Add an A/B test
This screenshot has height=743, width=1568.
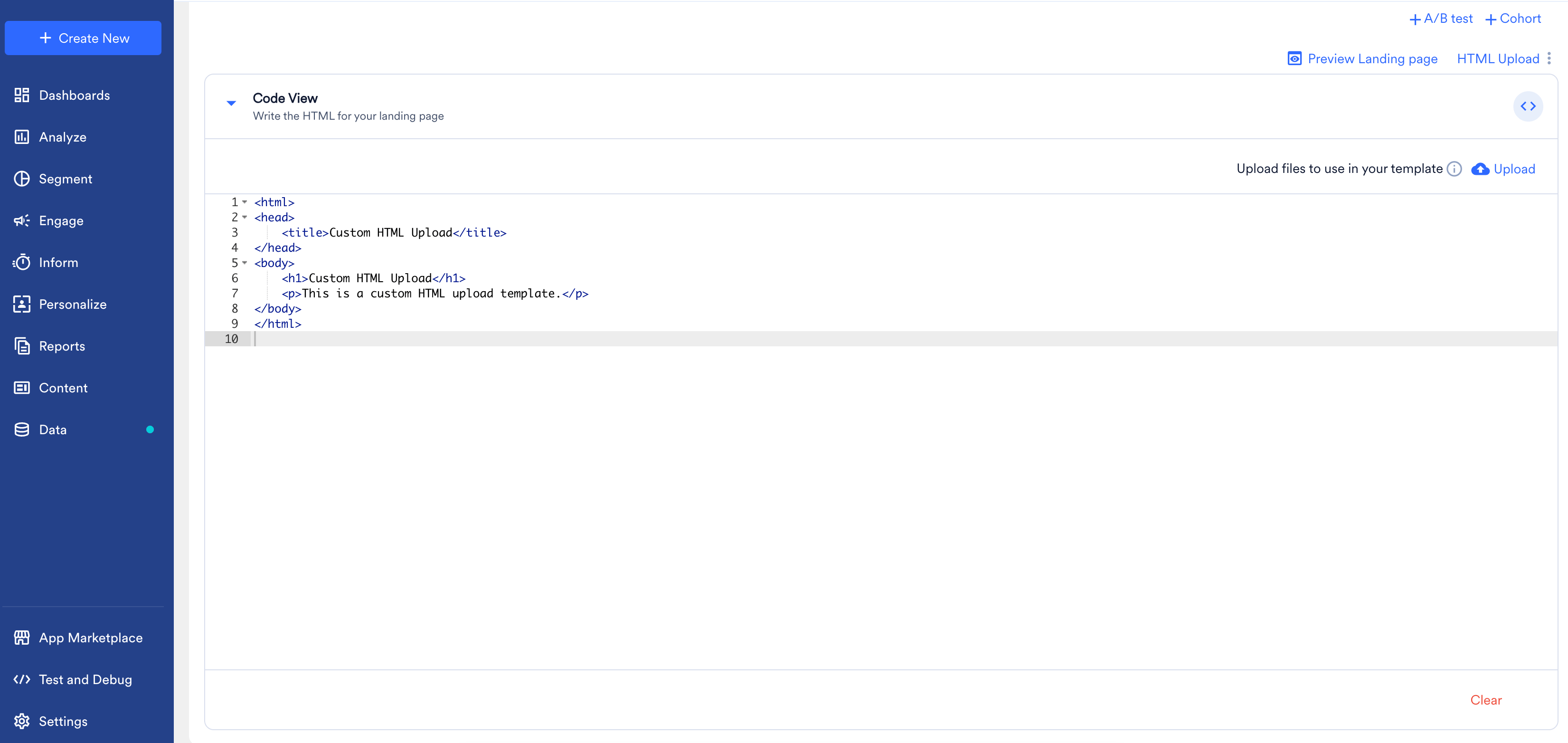(x=1441, y=19)
